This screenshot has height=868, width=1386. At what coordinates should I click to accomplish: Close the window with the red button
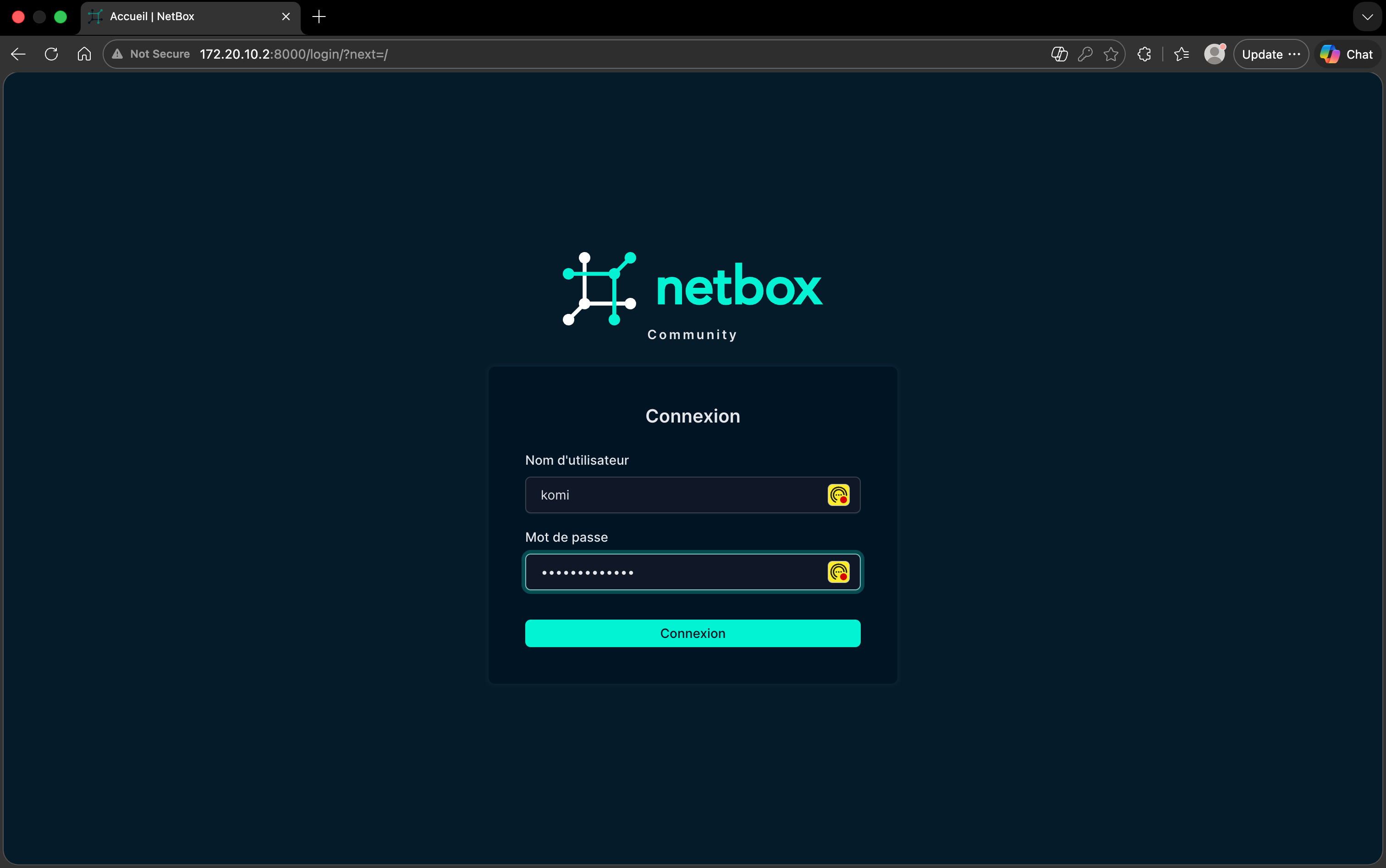click(x=18, y=16)
